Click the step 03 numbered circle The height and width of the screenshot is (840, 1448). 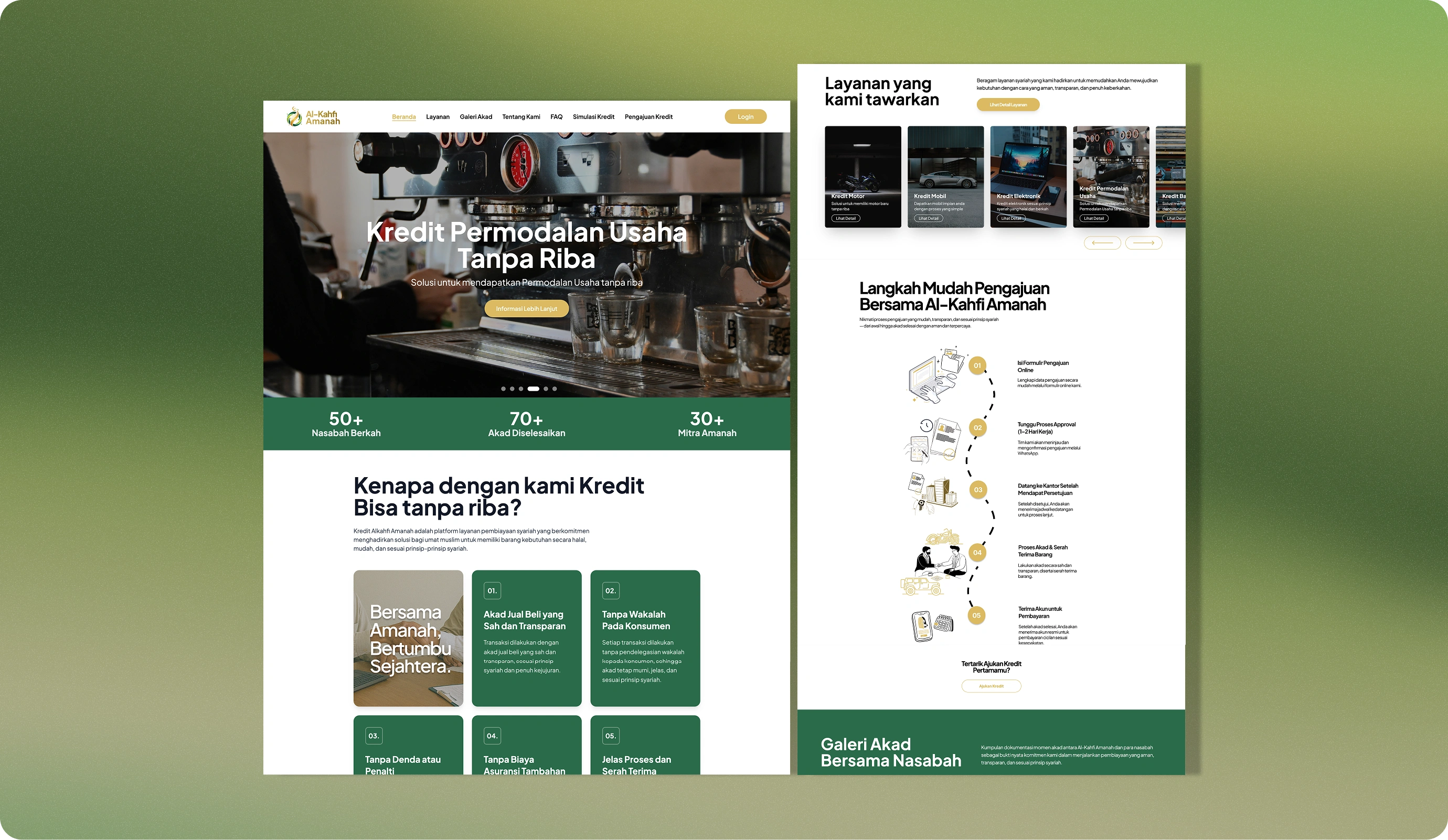pos(977,490)
